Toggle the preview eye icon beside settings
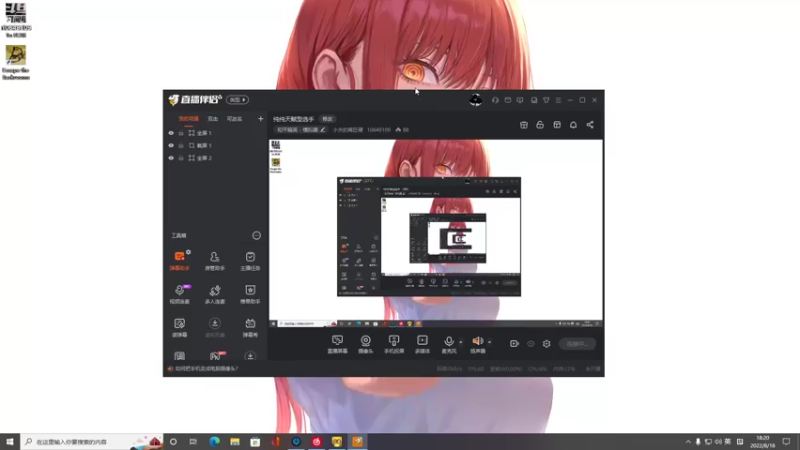The height and width of the screenshot is (450, 800). click(531, 344)
